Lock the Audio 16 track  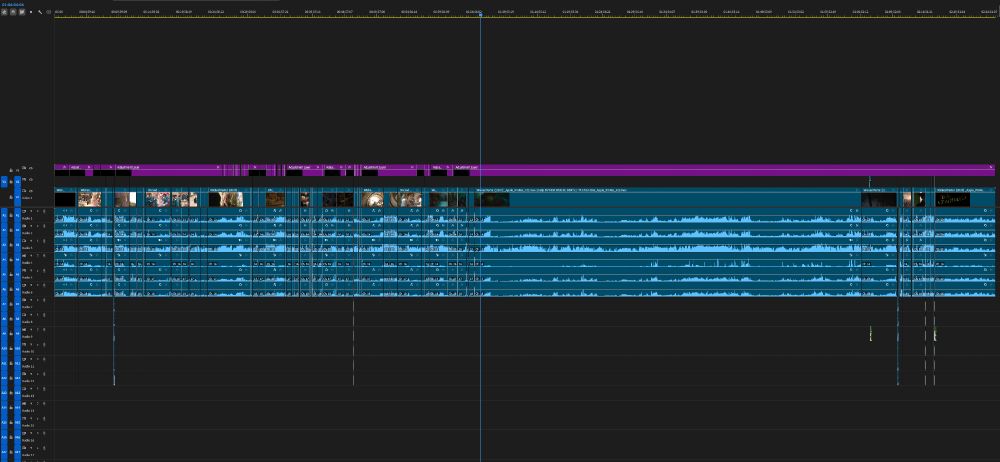click(x=11, y=437)
